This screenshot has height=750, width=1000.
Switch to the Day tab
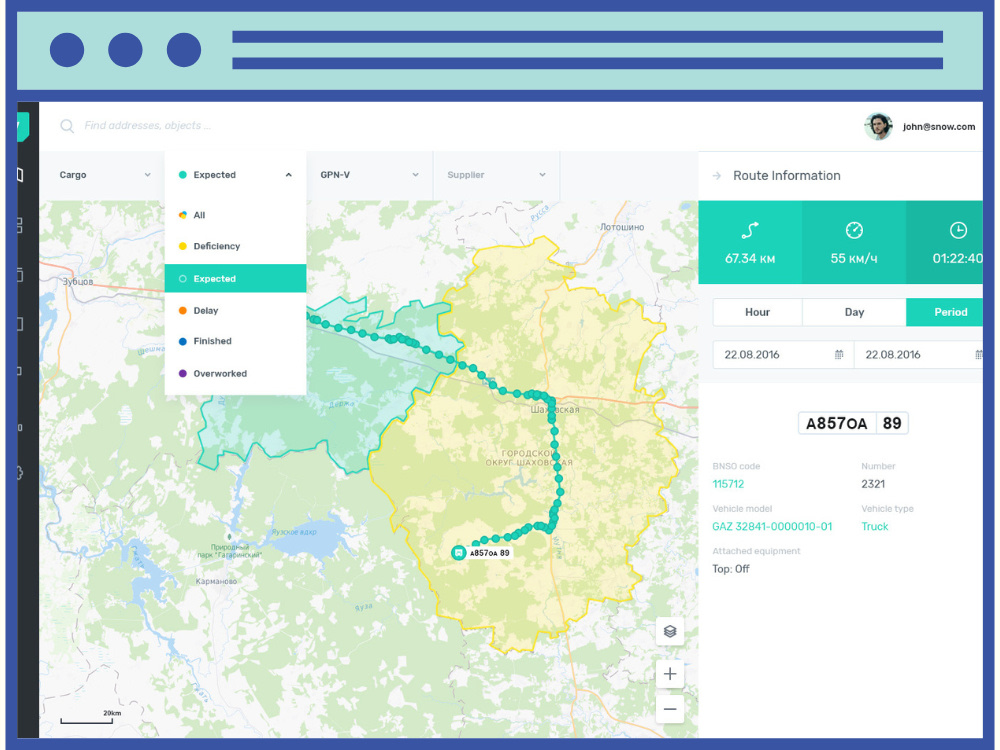coord(853,312)
